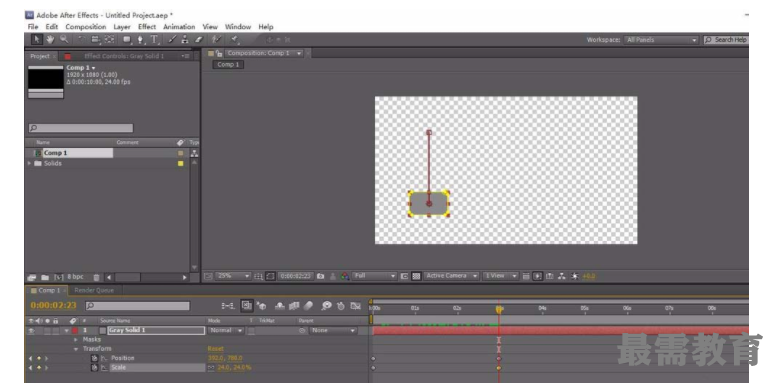Image resolution: width=769 pixels, height=389 pixels.
Task: Select the Puppet Pin tool
Action: pos(234,39)
